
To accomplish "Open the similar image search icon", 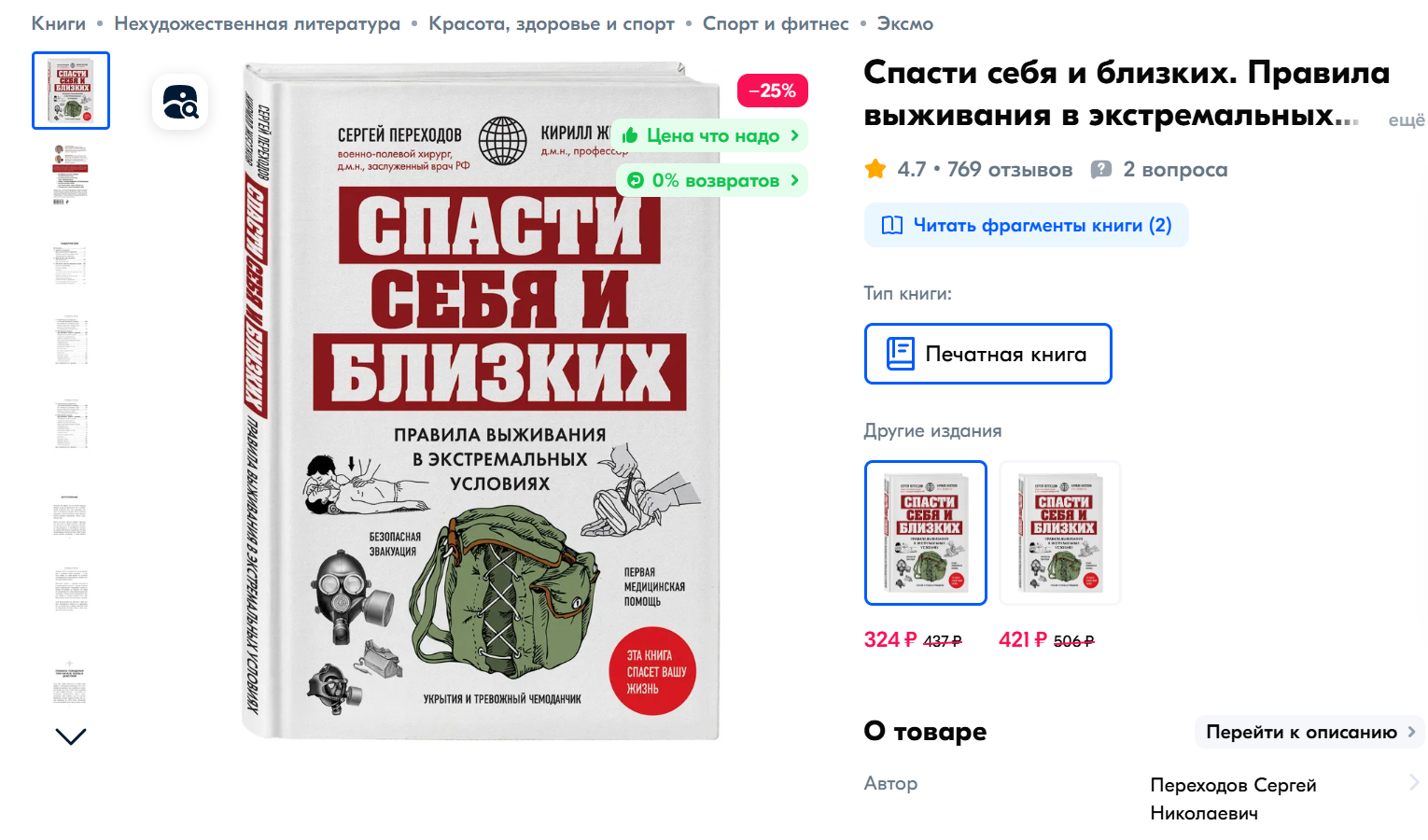I will (x=180, y=102).
